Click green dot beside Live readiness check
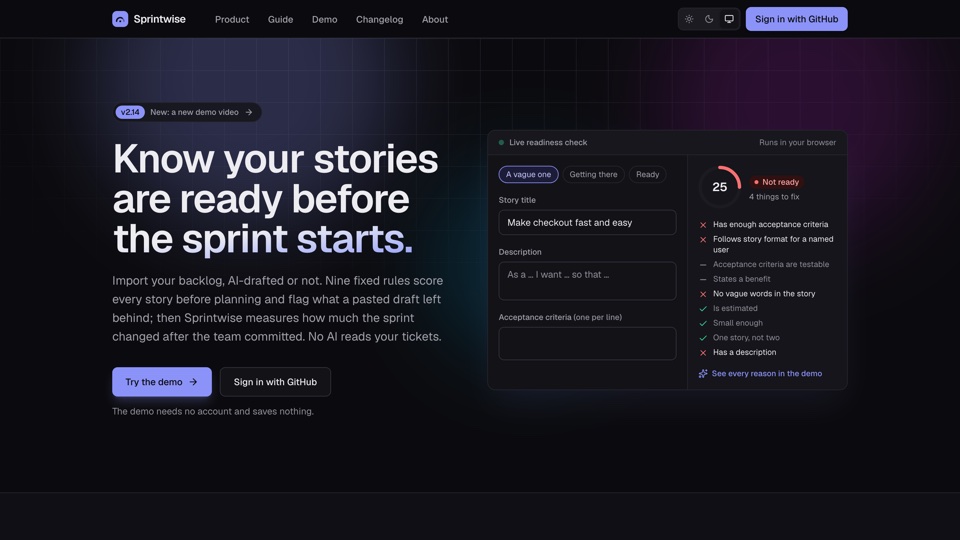The height and width of the screenshot is (540, 960). [501, 143]
